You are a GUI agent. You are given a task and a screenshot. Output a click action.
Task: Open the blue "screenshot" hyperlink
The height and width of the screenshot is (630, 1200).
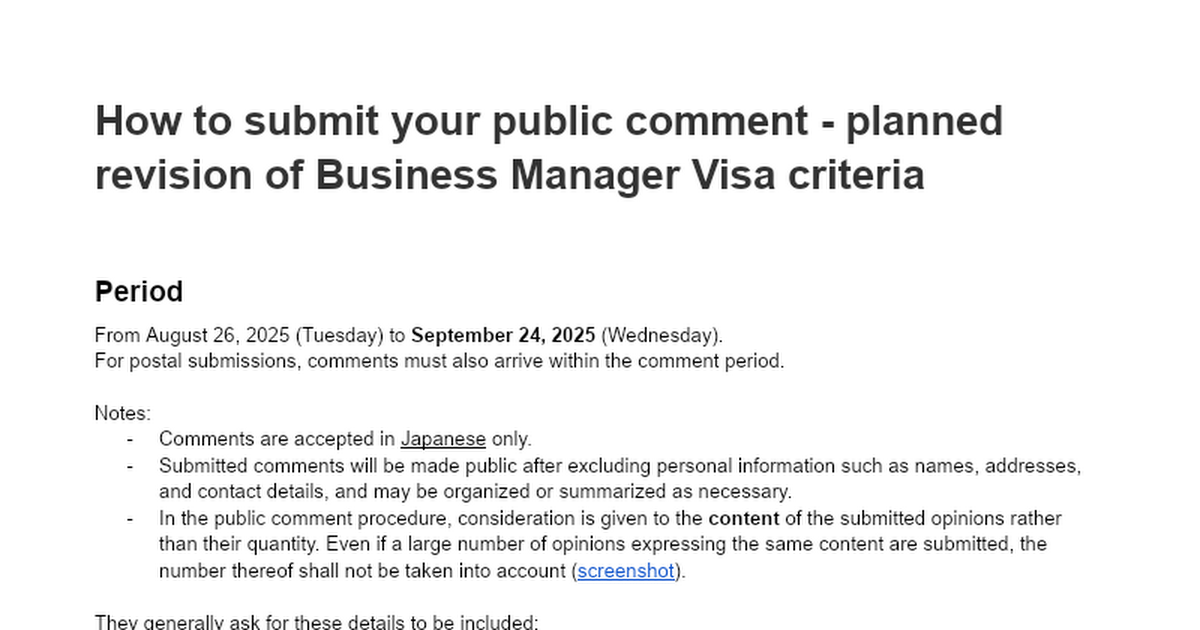[626, 571]
